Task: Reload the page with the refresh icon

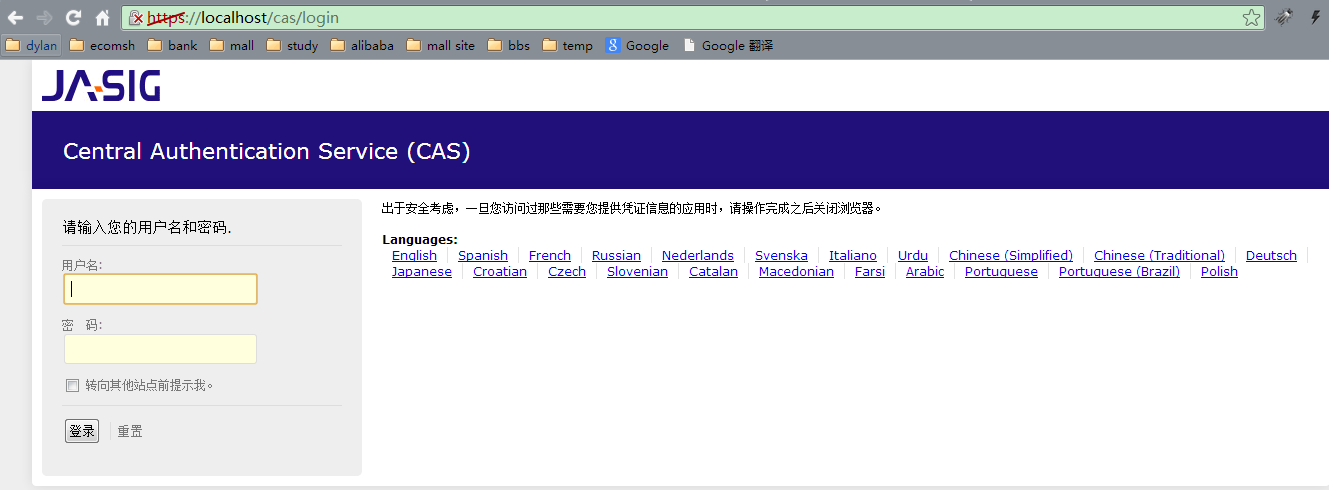Action: click(73, 18)
